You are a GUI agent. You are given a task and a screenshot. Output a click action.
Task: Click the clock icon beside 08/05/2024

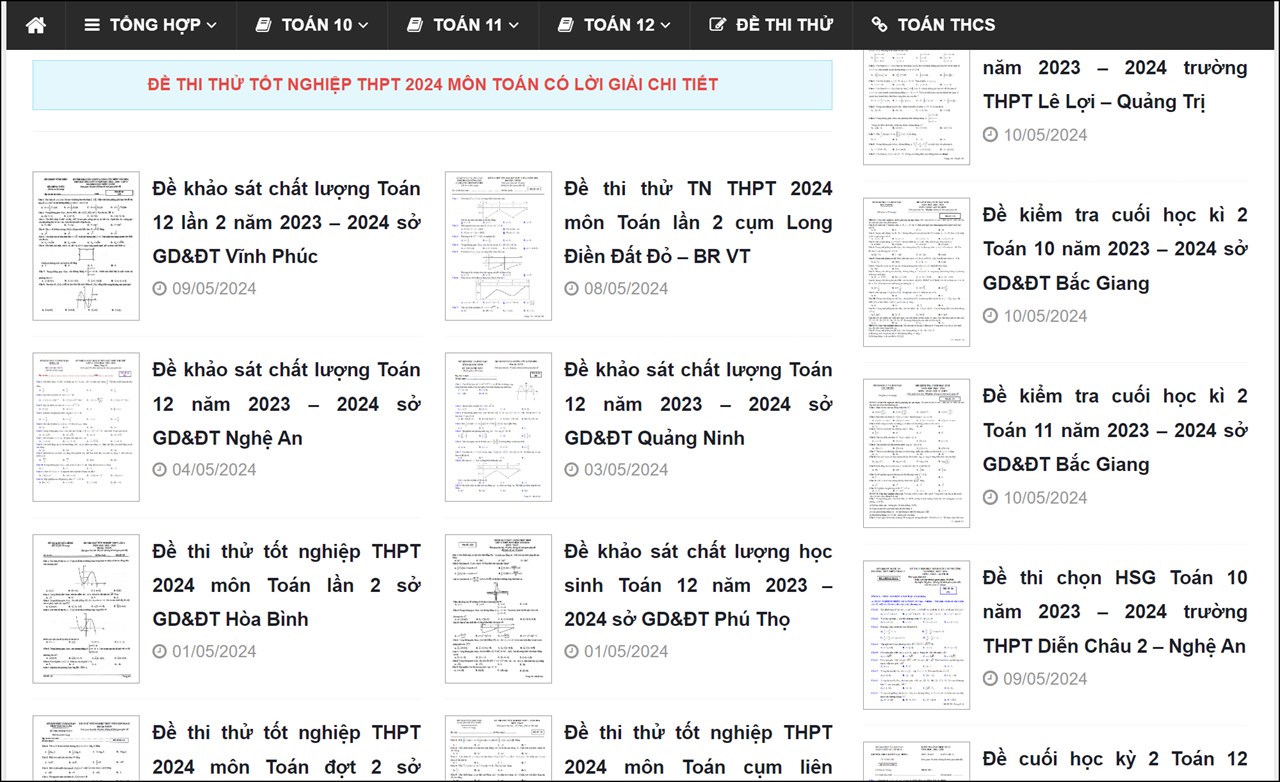pos(572,289)
